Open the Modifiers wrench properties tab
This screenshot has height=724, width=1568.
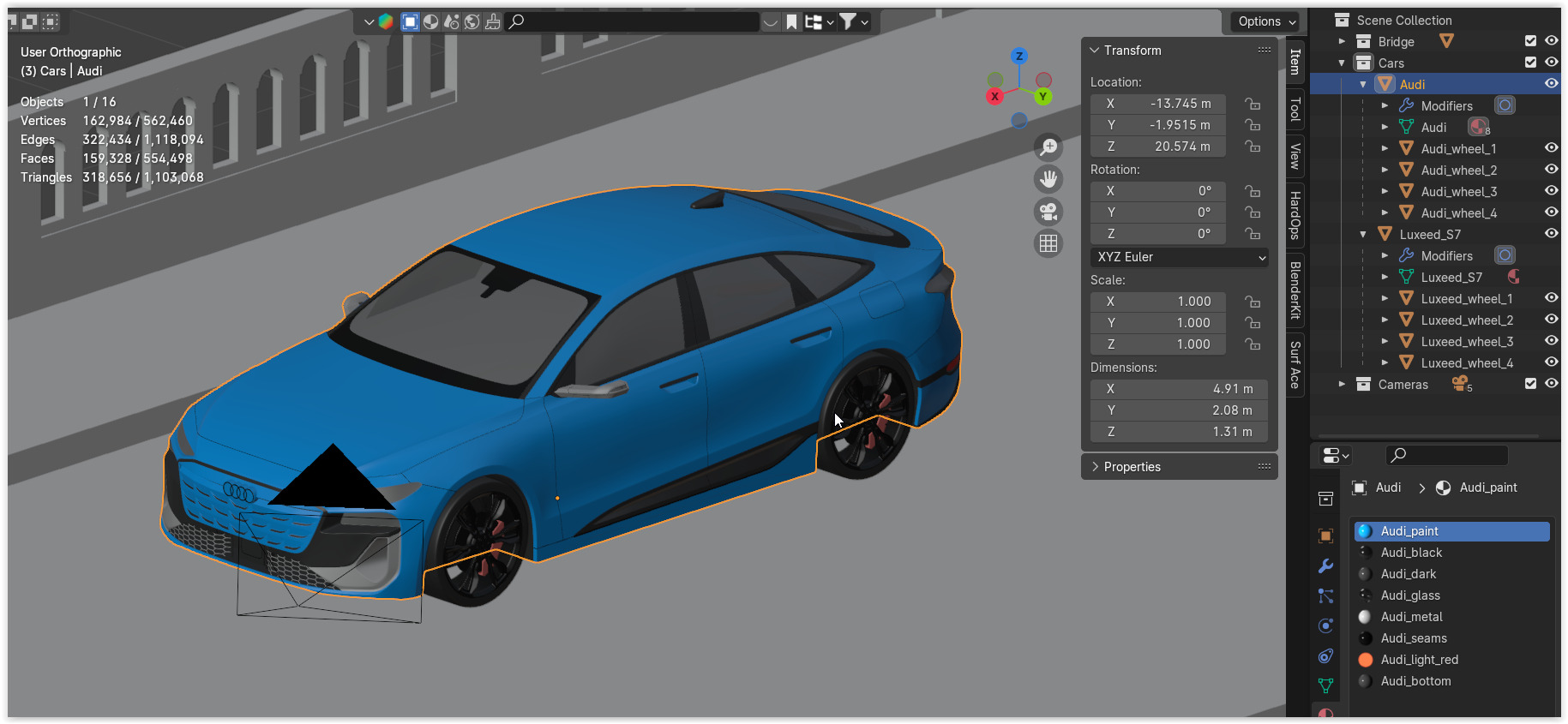pyautogui.click(x=1325, y=566)
